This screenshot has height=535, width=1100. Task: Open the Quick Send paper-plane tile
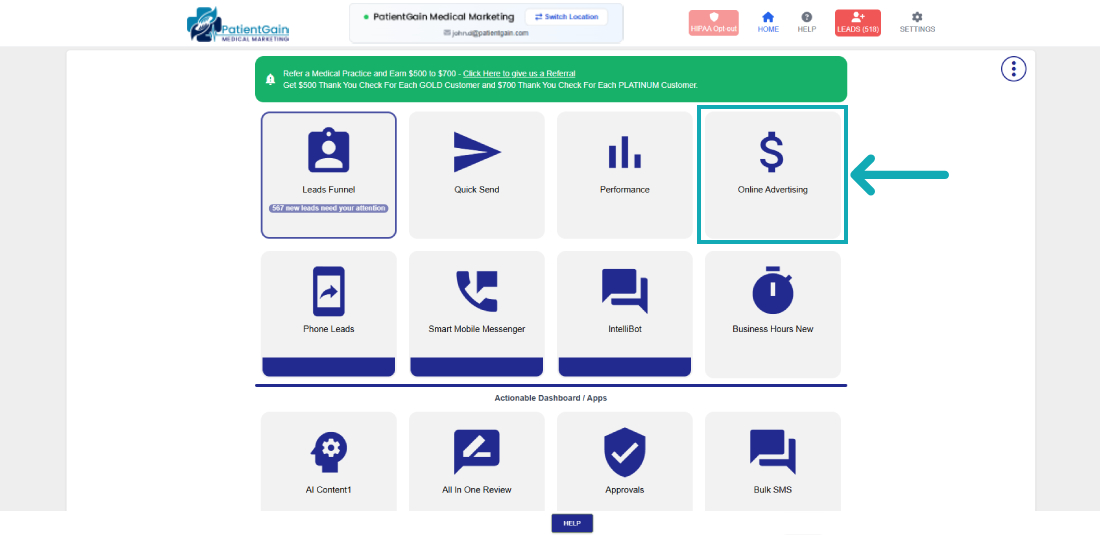coord(476,175)
